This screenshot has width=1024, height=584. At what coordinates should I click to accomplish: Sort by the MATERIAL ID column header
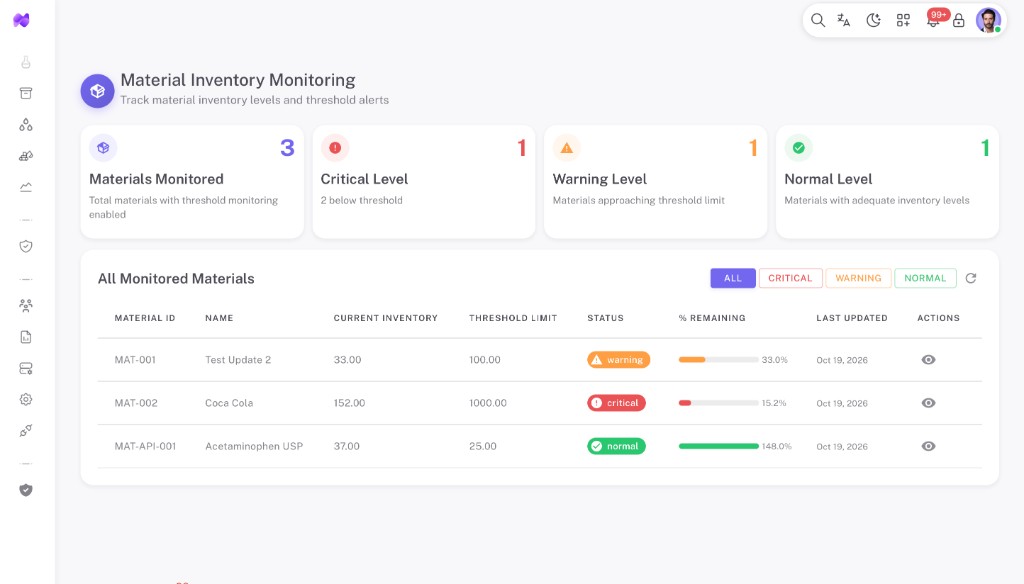click(x=145, y=318)
